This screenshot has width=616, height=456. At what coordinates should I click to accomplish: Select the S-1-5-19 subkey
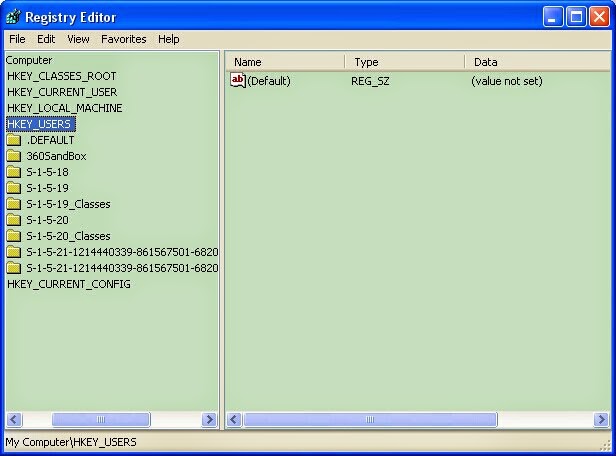[47, 188]
